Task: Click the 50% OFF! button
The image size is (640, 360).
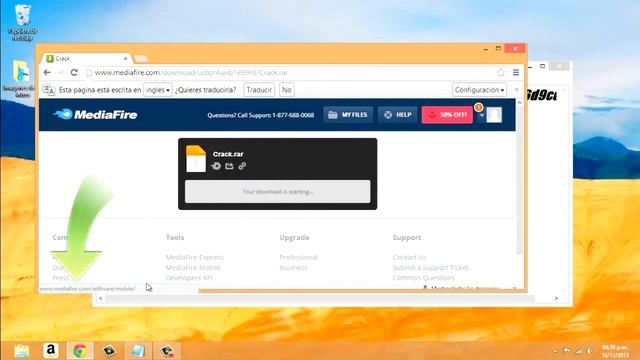Action: pyautogui.click(x=447, y=115)
